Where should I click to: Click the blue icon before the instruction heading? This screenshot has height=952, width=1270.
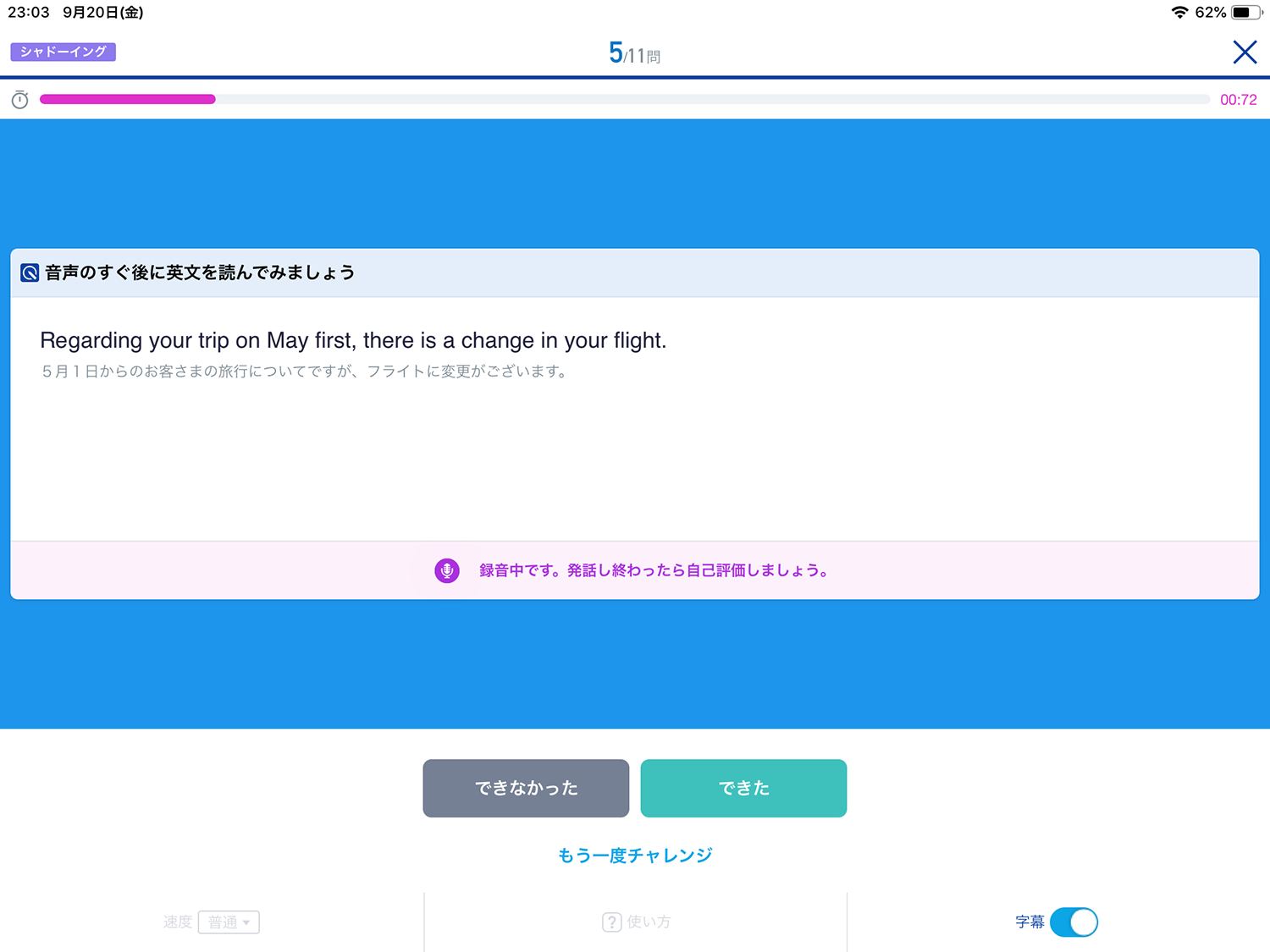pos(30,272)
